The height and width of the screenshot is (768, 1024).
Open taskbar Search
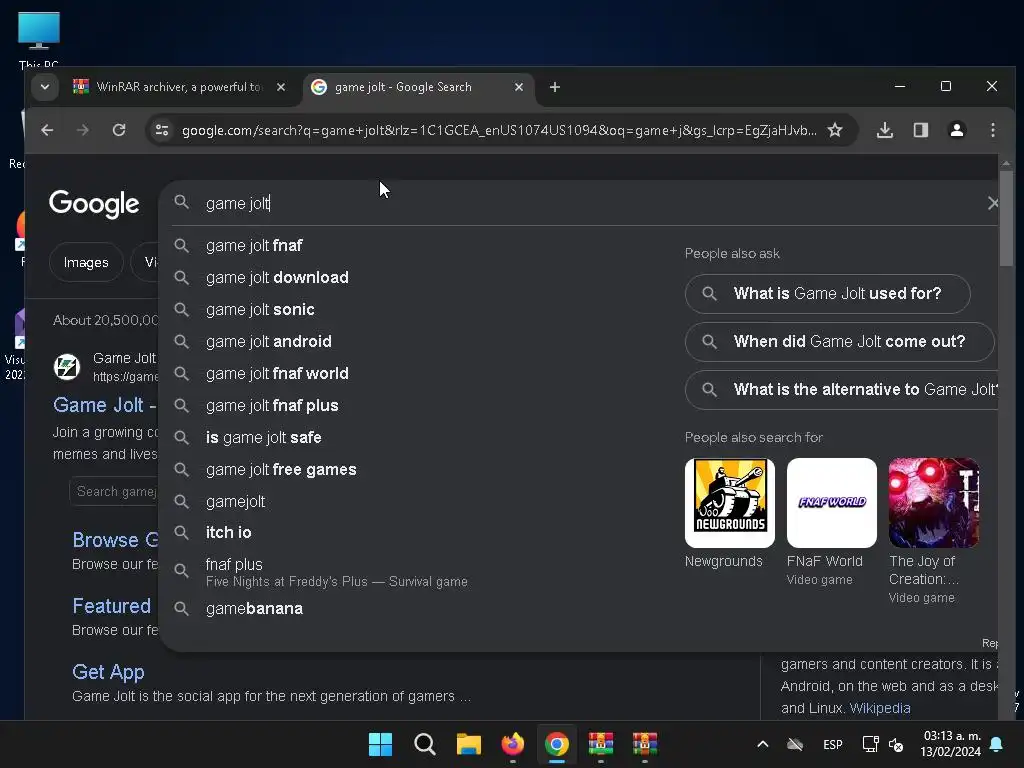[x=424, y=744]
